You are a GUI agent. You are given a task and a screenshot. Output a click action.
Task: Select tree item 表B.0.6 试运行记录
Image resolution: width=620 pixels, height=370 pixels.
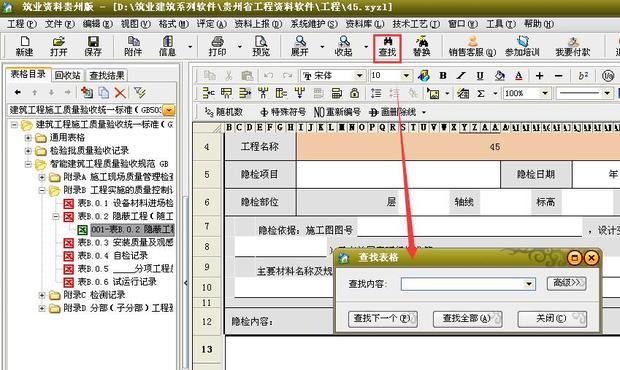(x=117, y=282)
